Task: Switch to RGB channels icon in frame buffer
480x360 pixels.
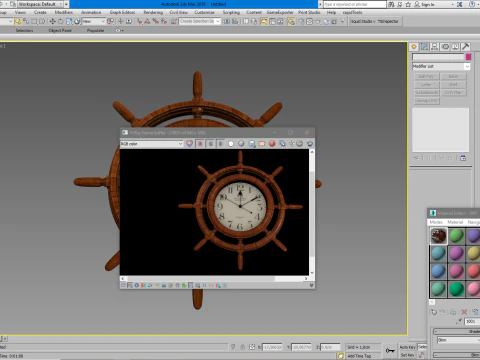Action: (x=189, y=144)
